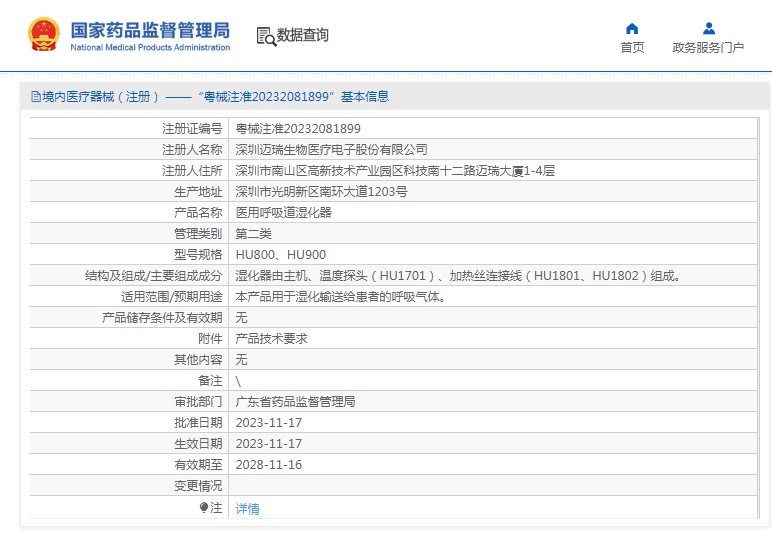
Task: Click the 无 value in 产品储存条件 row
Action: [241, 317]
